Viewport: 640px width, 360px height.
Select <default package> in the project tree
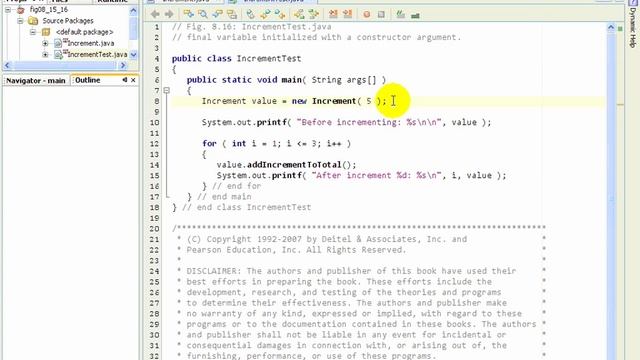[x=84, y=32]
